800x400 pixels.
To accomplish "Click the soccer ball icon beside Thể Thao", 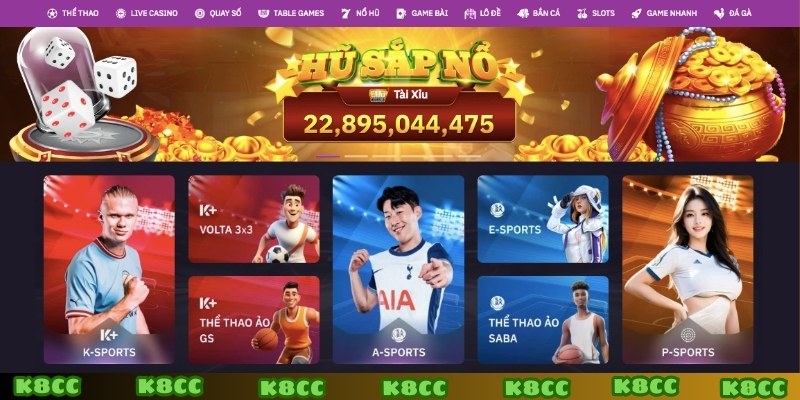I will [52, 14].
